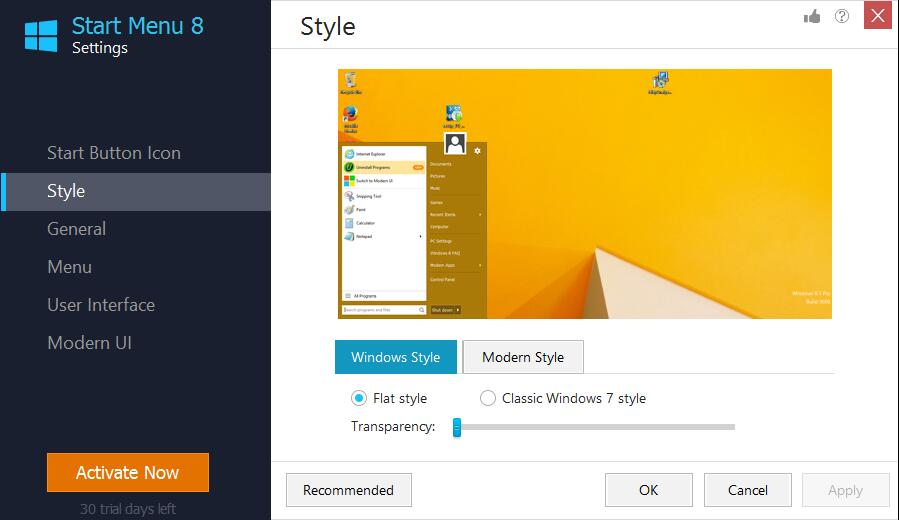Click user avatar icon in preview
This screenshot has height=520, width=899.
(x=455, y=143)
